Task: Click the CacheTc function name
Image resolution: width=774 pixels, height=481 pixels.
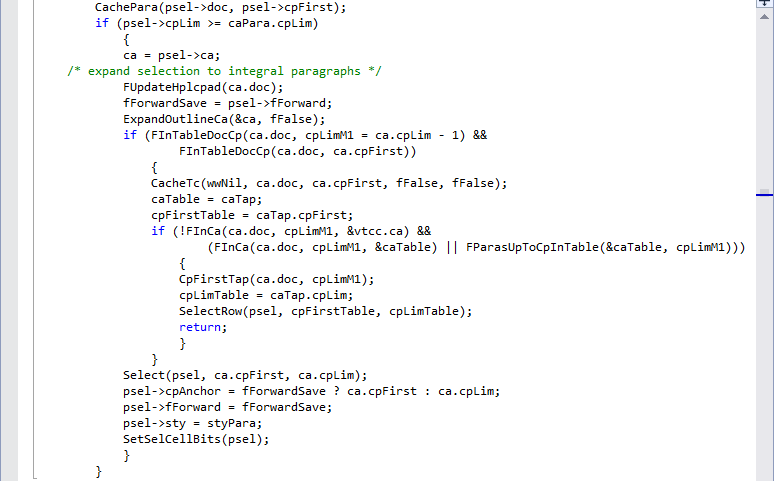Action: (175, 183)
